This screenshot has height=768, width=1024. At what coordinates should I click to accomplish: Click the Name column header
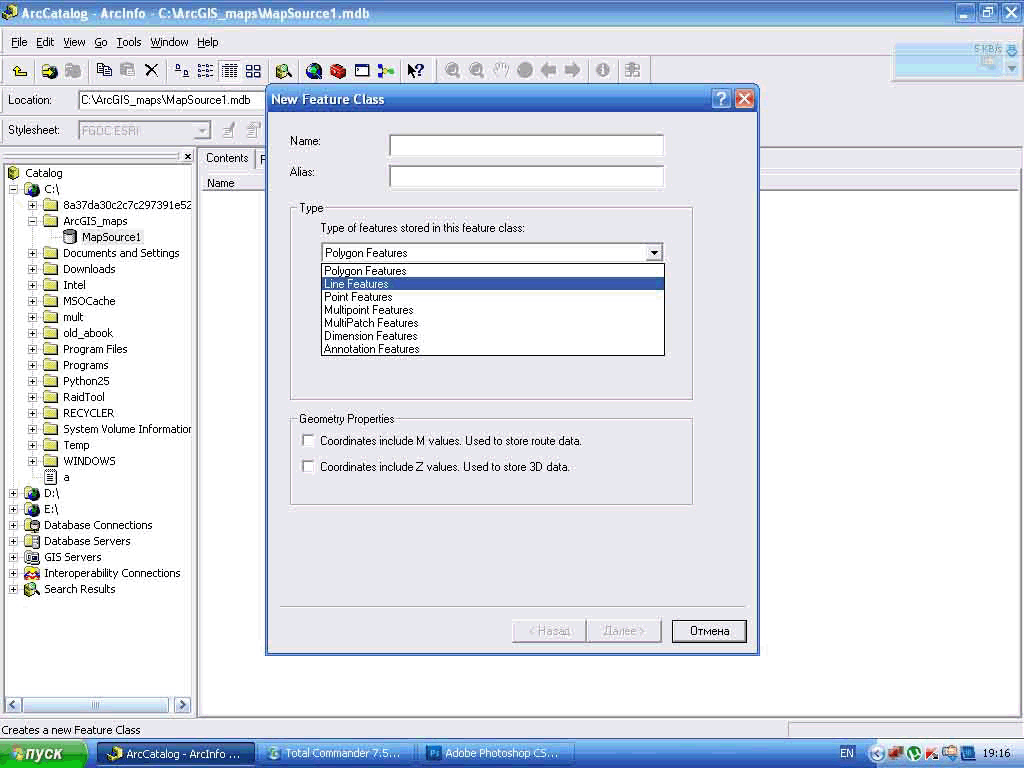221,184
